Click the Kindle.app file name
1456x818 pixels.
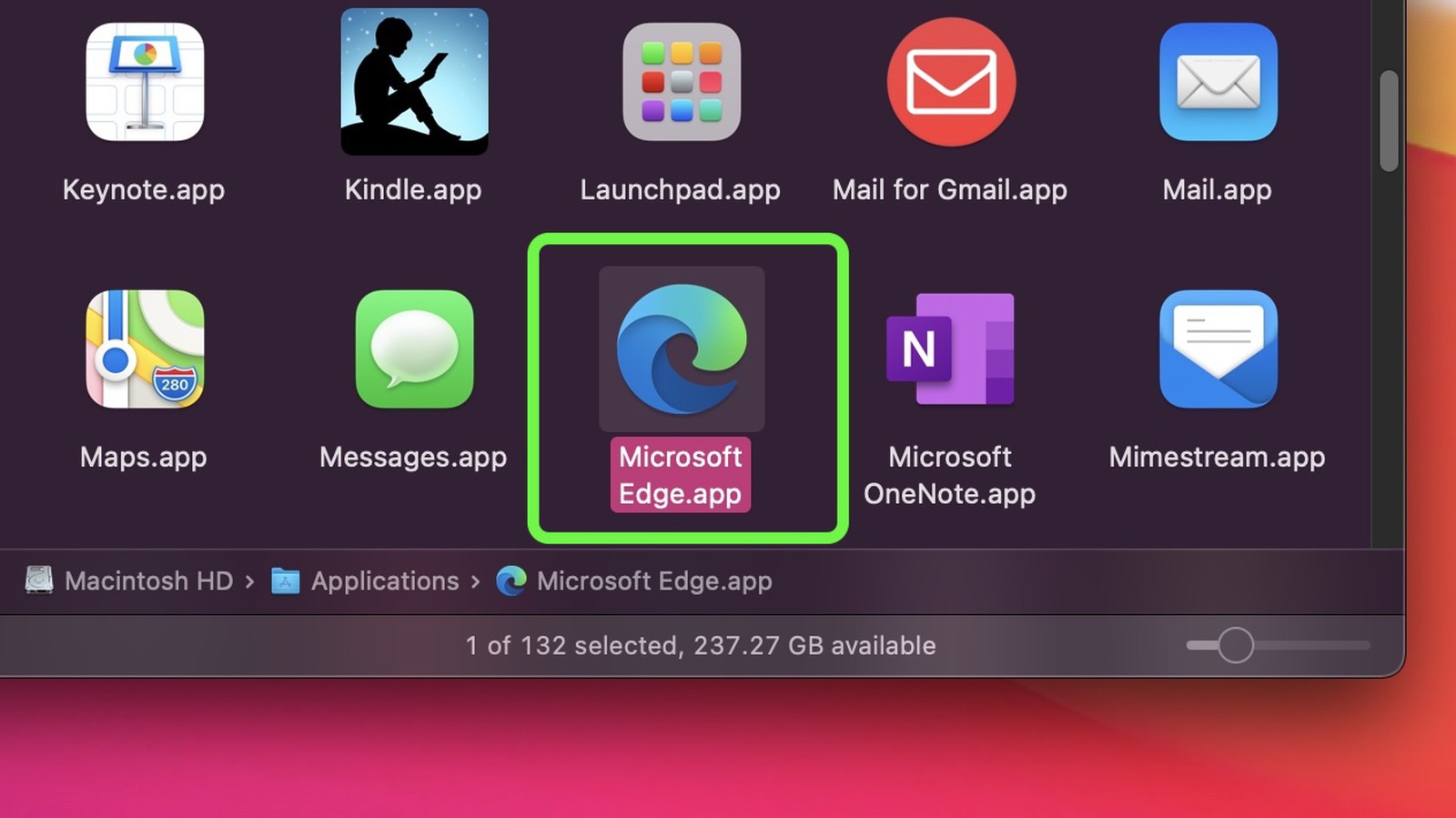(x=413, y=190)
